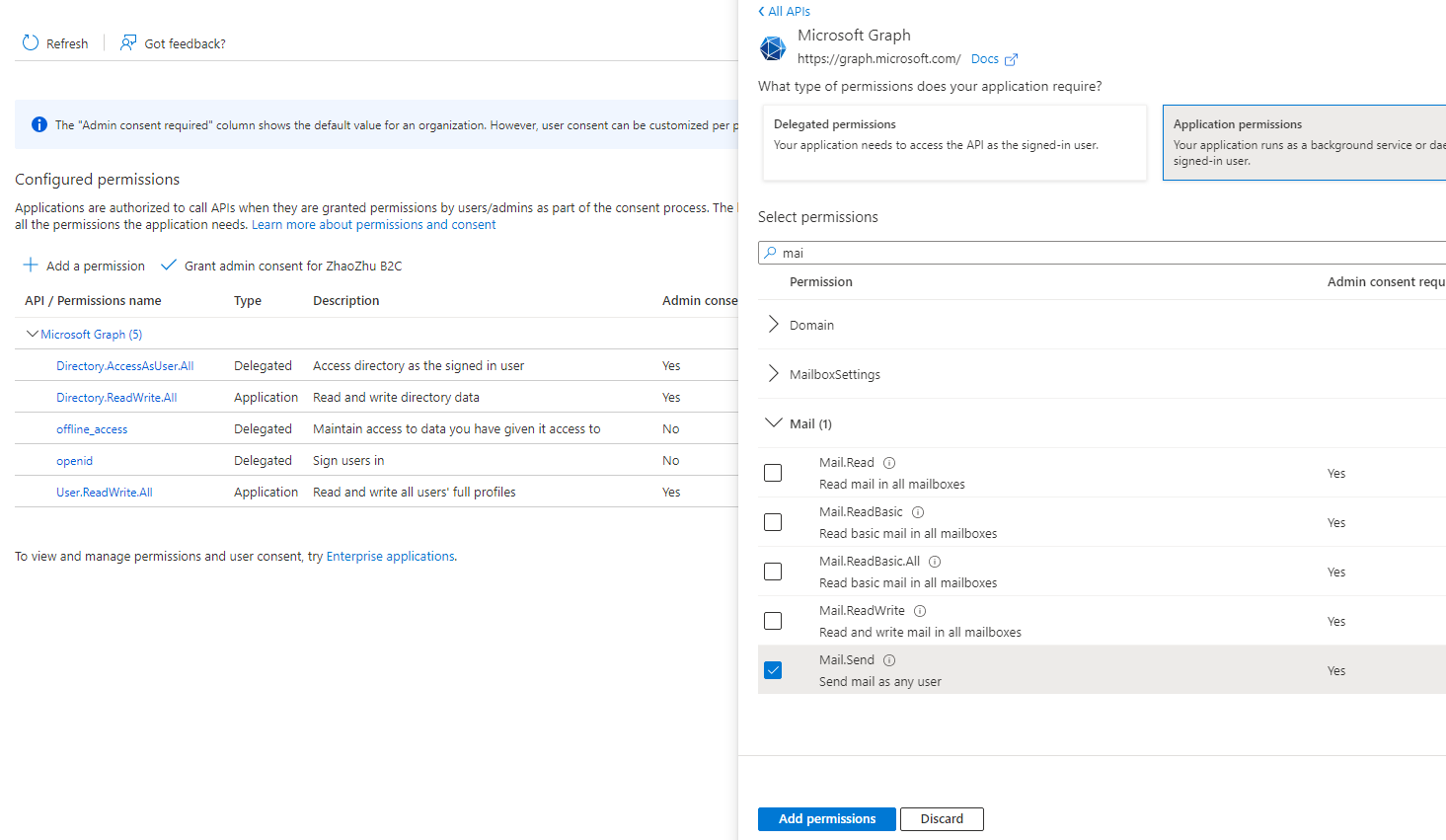Click the Refresh icon
Viewport: 1446px width, 840px height.
[x=29, y=42]
